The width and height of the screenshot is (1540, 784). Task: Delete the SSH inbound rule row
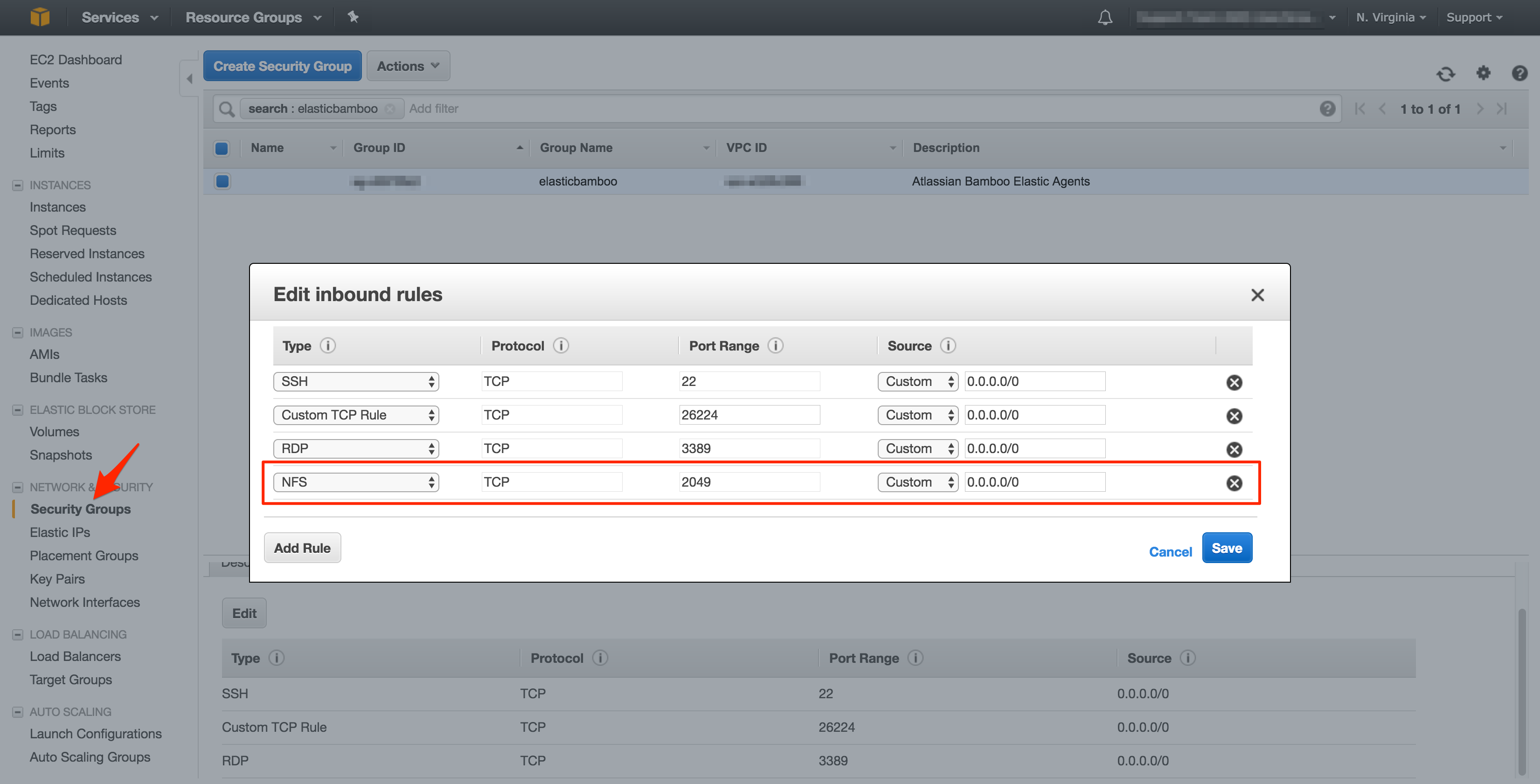[1234, 382]
